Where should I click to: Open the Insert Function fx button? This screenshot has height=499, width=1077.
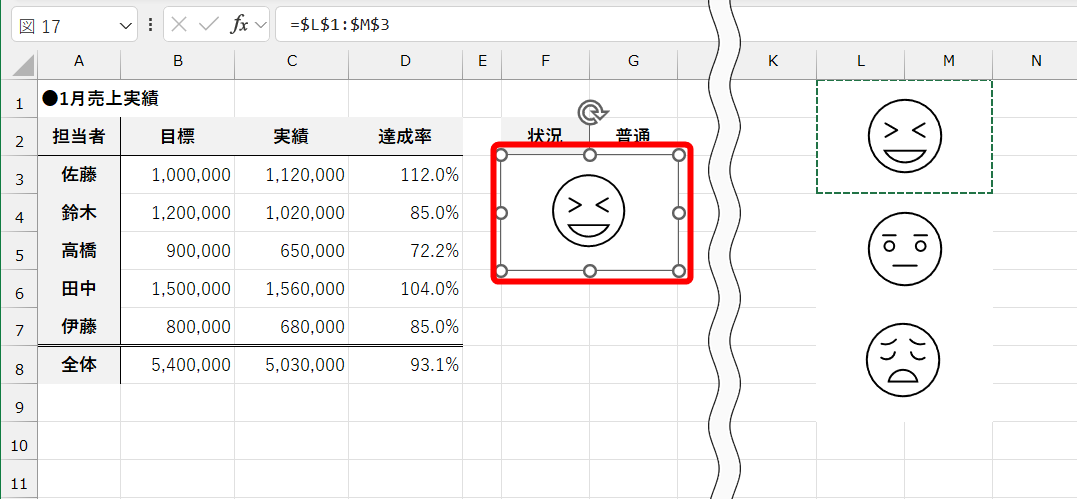[238, 25]
